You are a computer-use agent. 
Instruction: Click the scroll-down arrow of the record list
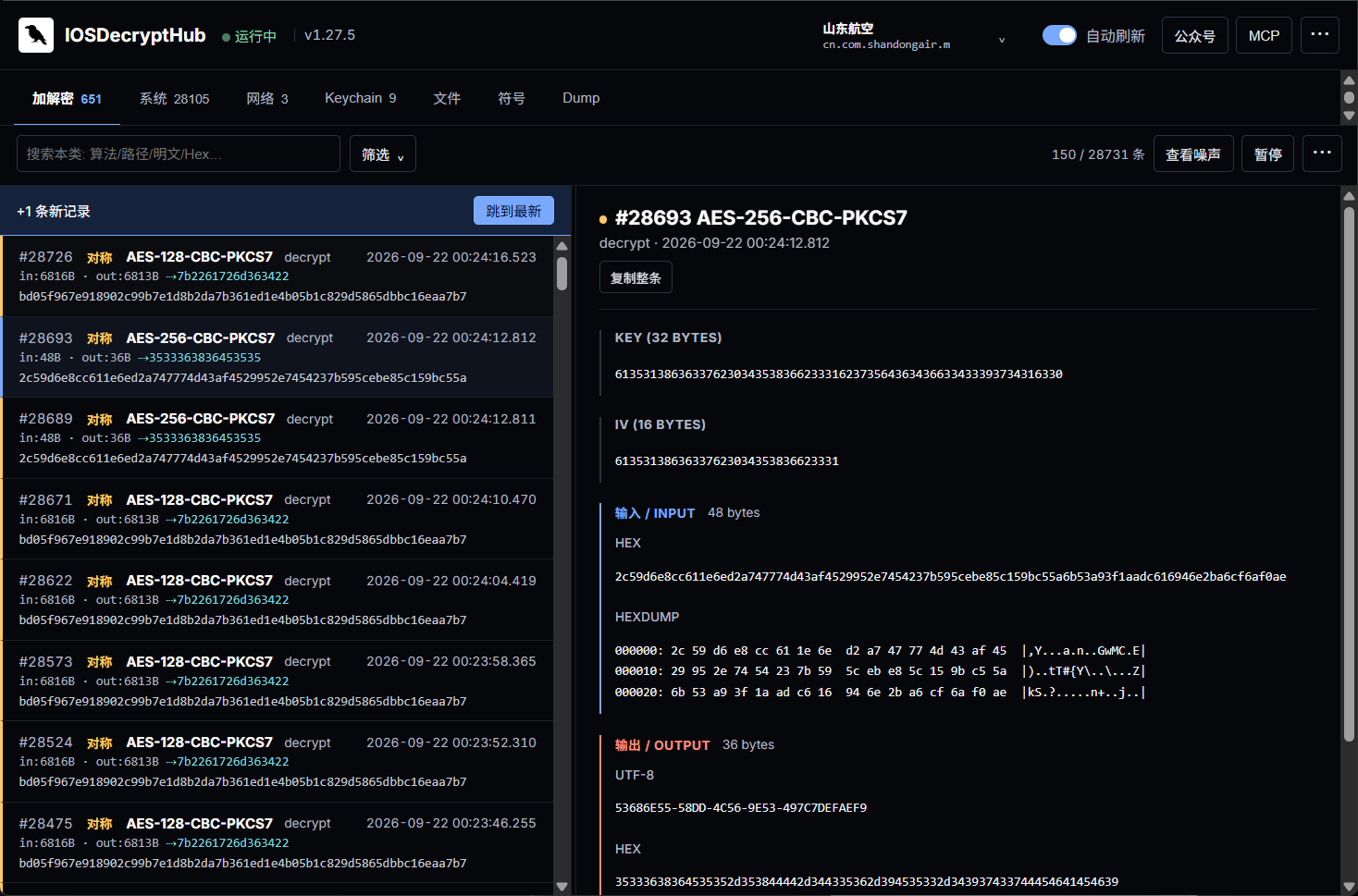pos(562,886)
